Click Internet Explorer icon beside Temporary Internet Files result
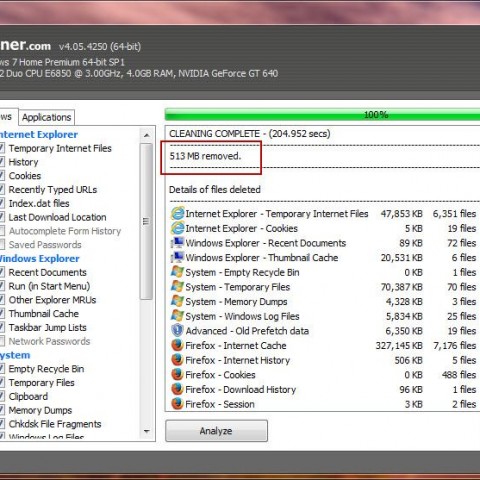The image size is (480, 480). pyautogui.click(x=177, y=214)
